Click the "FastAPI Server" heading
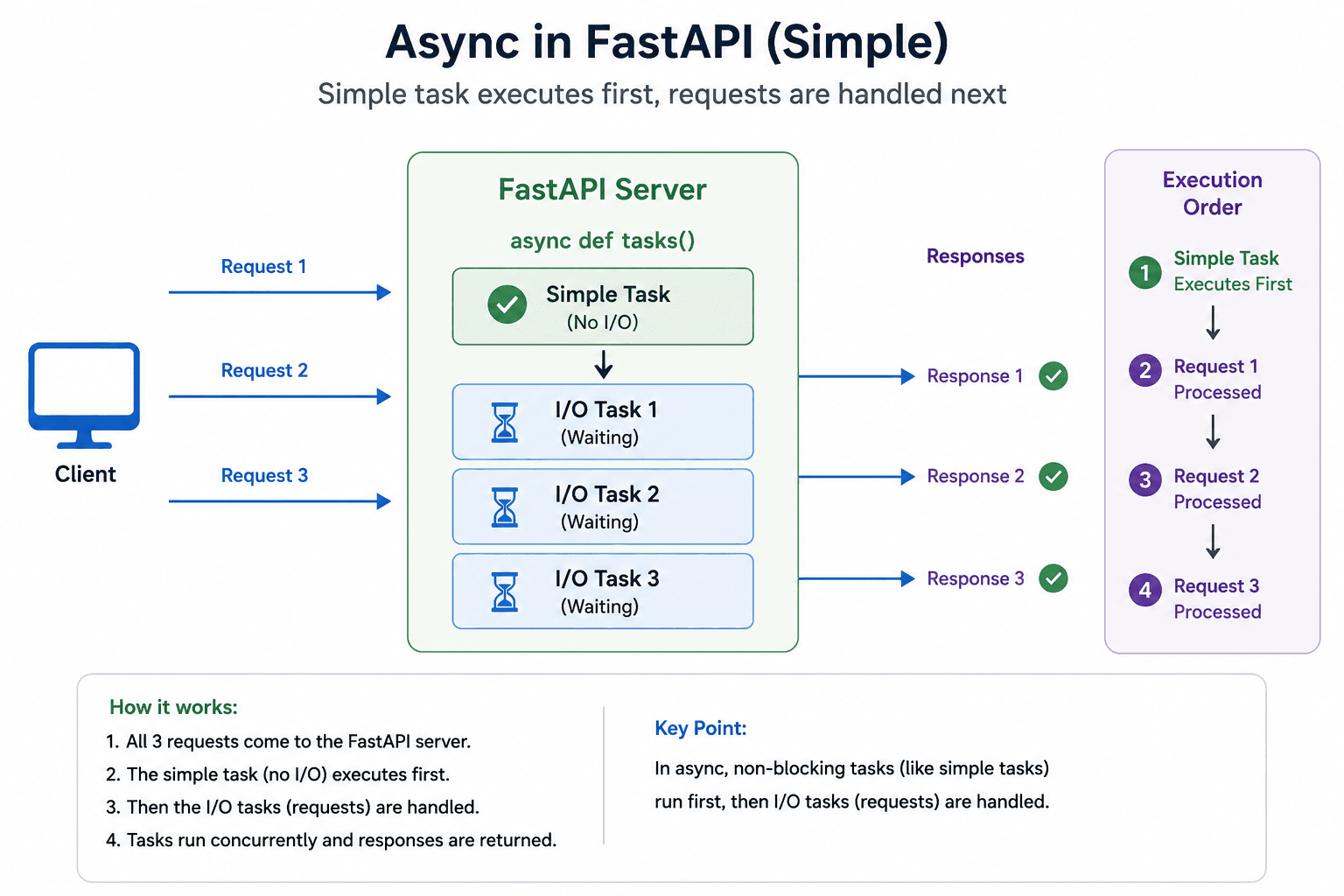This screenshot has width=1344, height=896. [603, 190]
